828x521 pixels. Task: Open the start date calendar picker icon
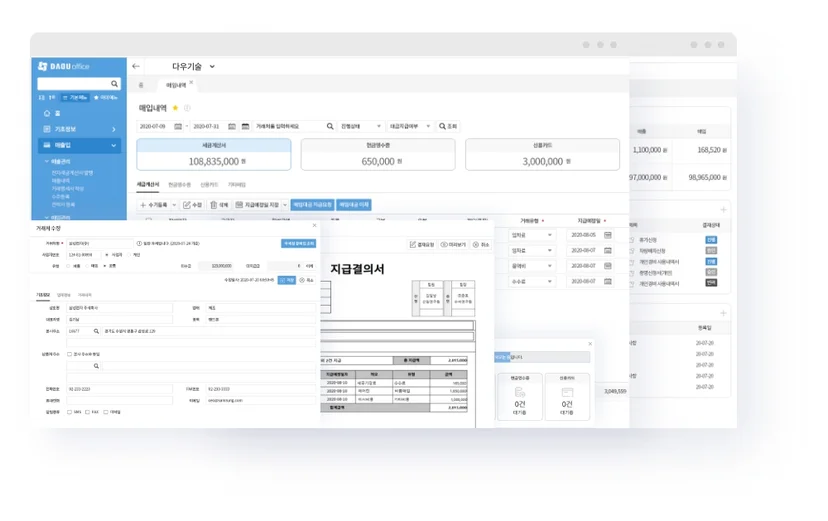pos(178,126)
